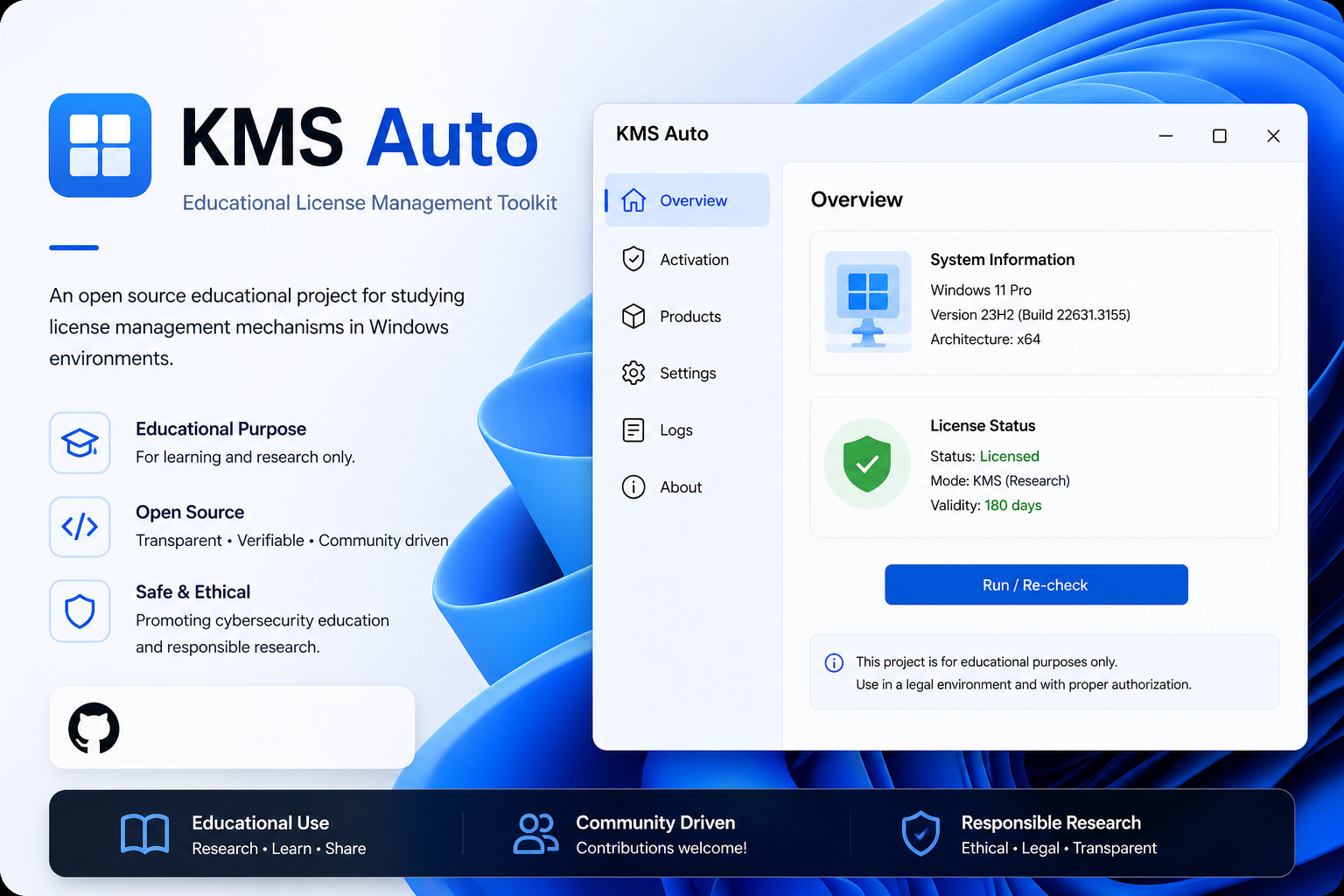Click the green "Licensed" status value
Viewport: 1344px width, 896px height.
(1009, 456)
